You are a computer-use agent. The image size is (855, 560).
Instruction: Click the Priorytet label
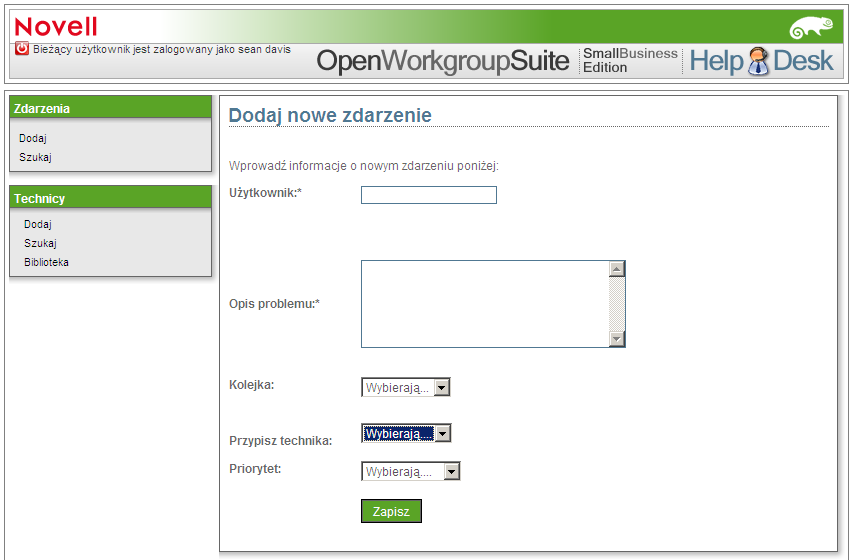tap(255, 469)
